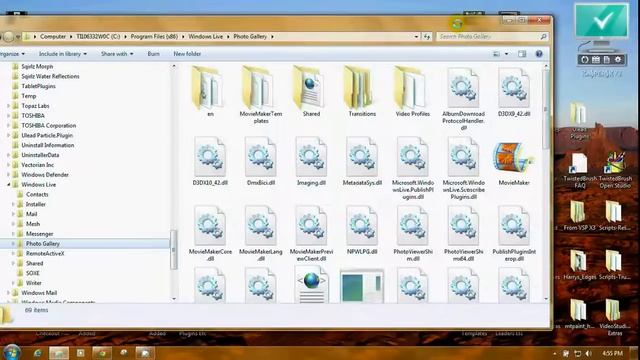Refresh the address bar location
This screenshot has width=640, height=360.
427,36
